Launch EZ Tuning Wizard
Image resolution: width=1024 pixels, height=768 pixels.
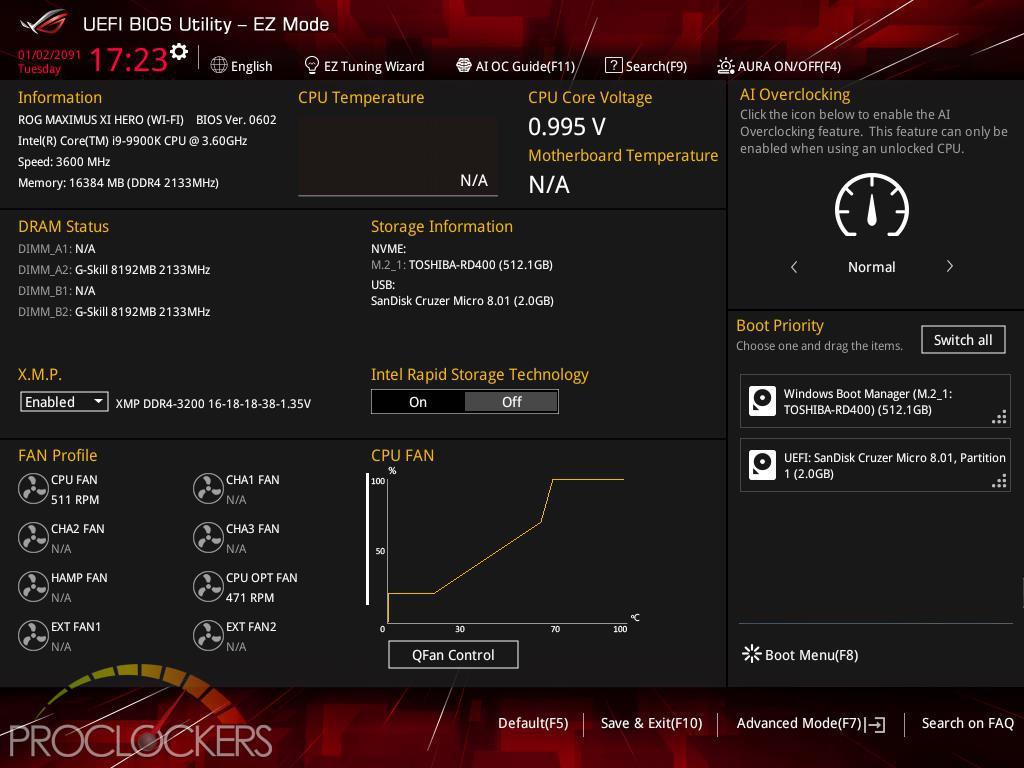(364, 66)
